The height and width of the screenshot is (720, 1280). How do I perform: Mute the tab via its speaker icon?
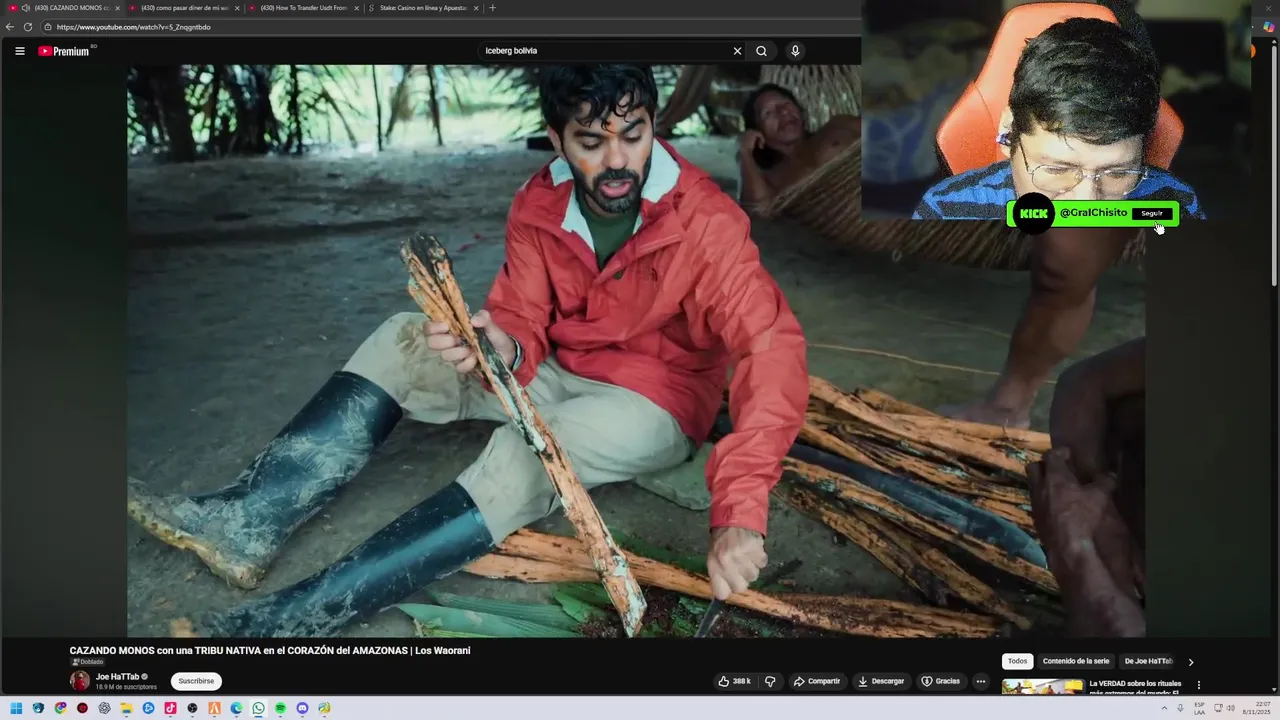point(26,8)
